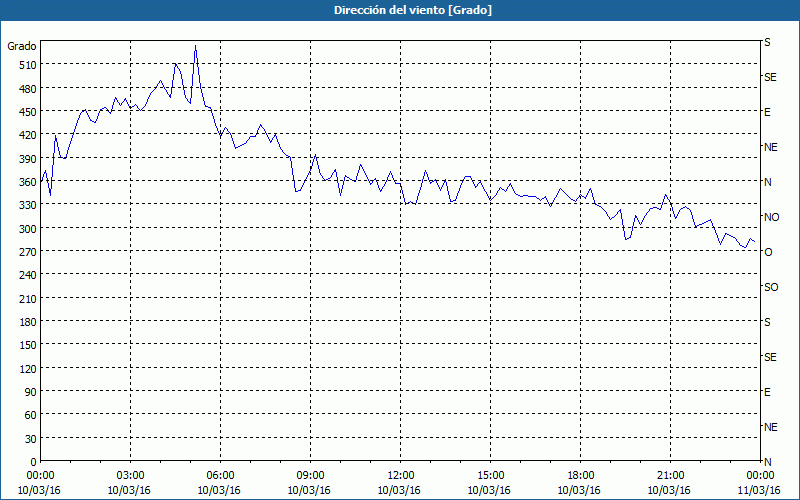Screen dimensions: 800x500
Task: Select the N compass label level with 0
Action: pos(768,462)
